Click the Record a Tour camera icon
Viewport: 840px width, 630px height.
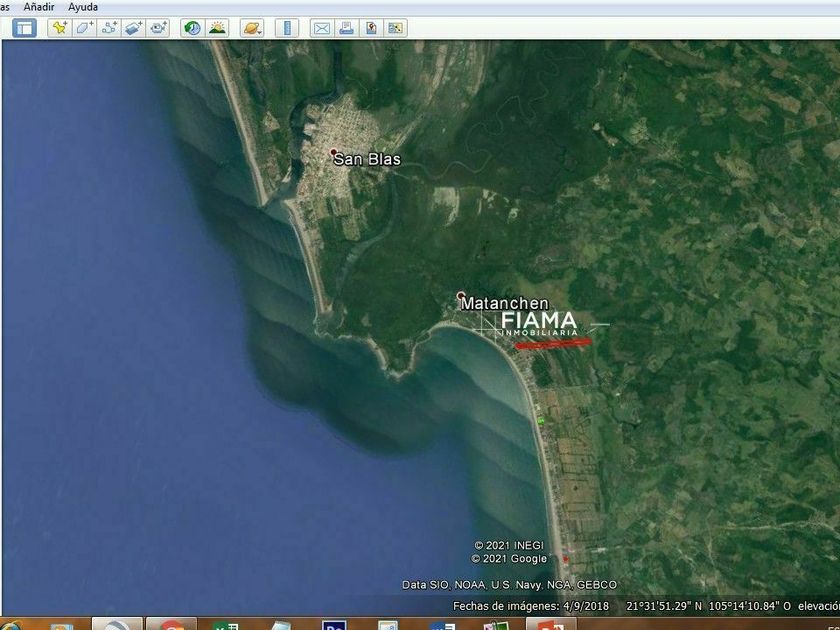point(158,28)
